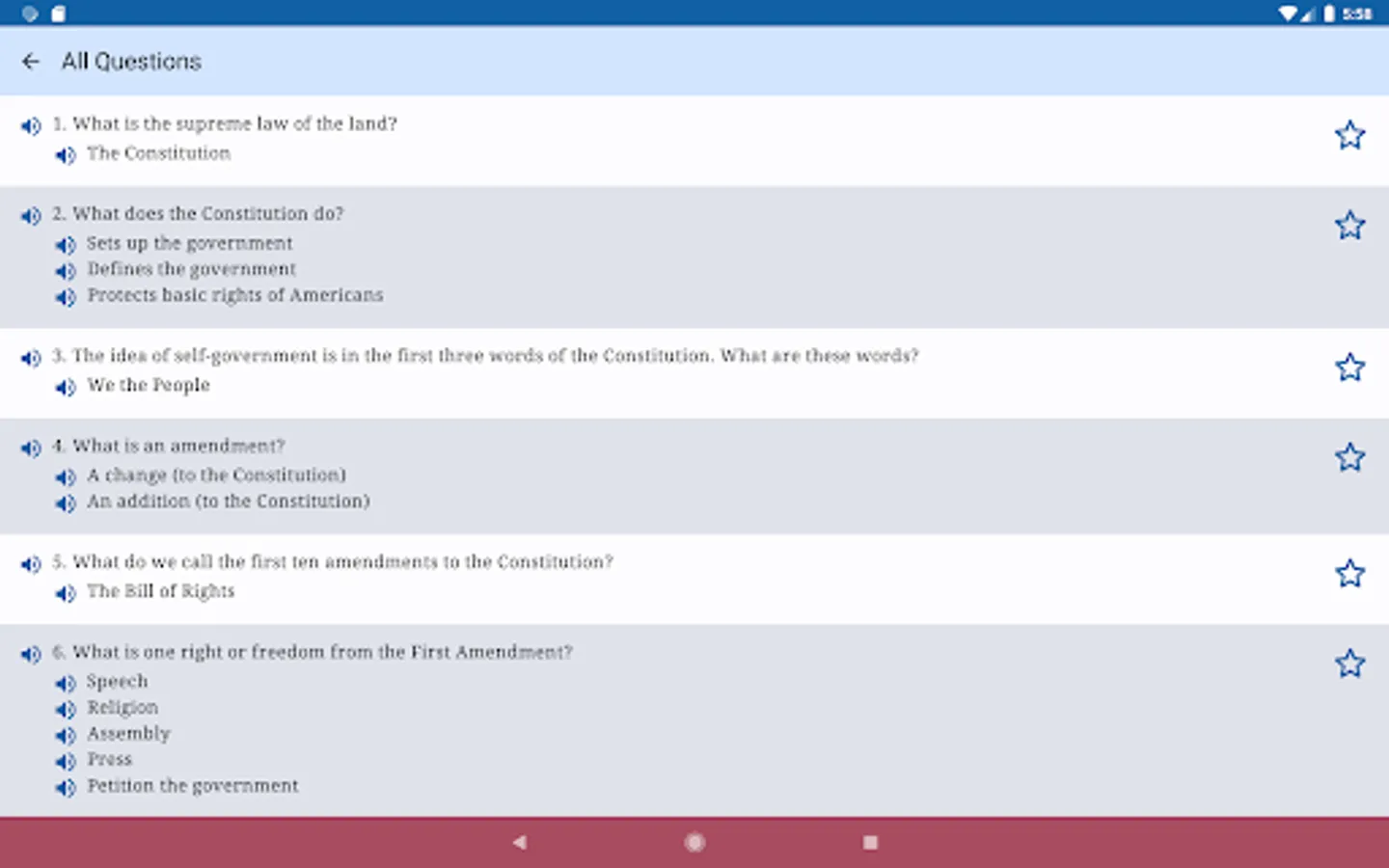
Task: Star question 6 about the First Amendment
Action: pyautogui.click(x=1349, y=664)
